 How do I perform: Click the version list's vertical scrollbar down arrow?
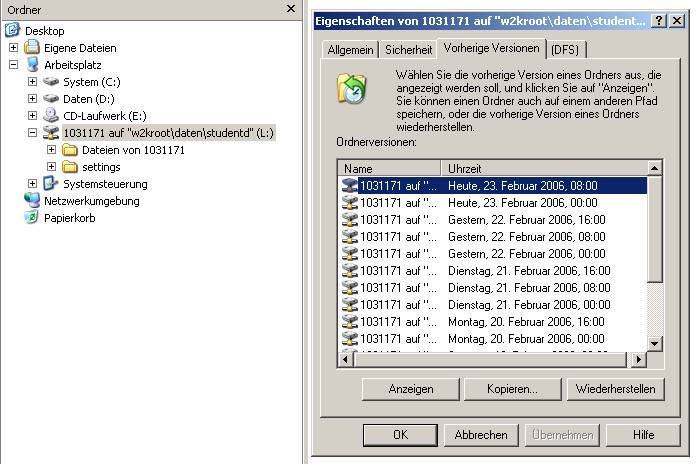tap(655, 343)
